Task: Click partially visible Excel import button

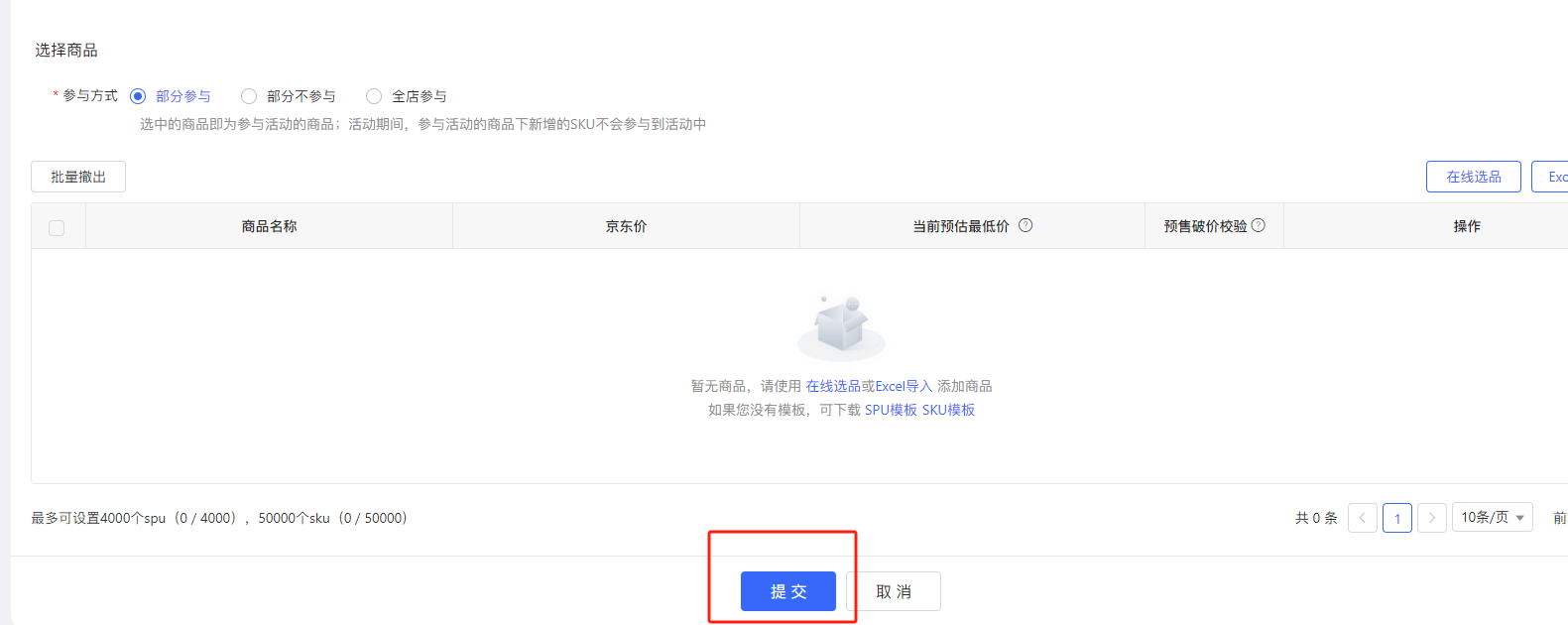Action: click(x=1552, y=177)
